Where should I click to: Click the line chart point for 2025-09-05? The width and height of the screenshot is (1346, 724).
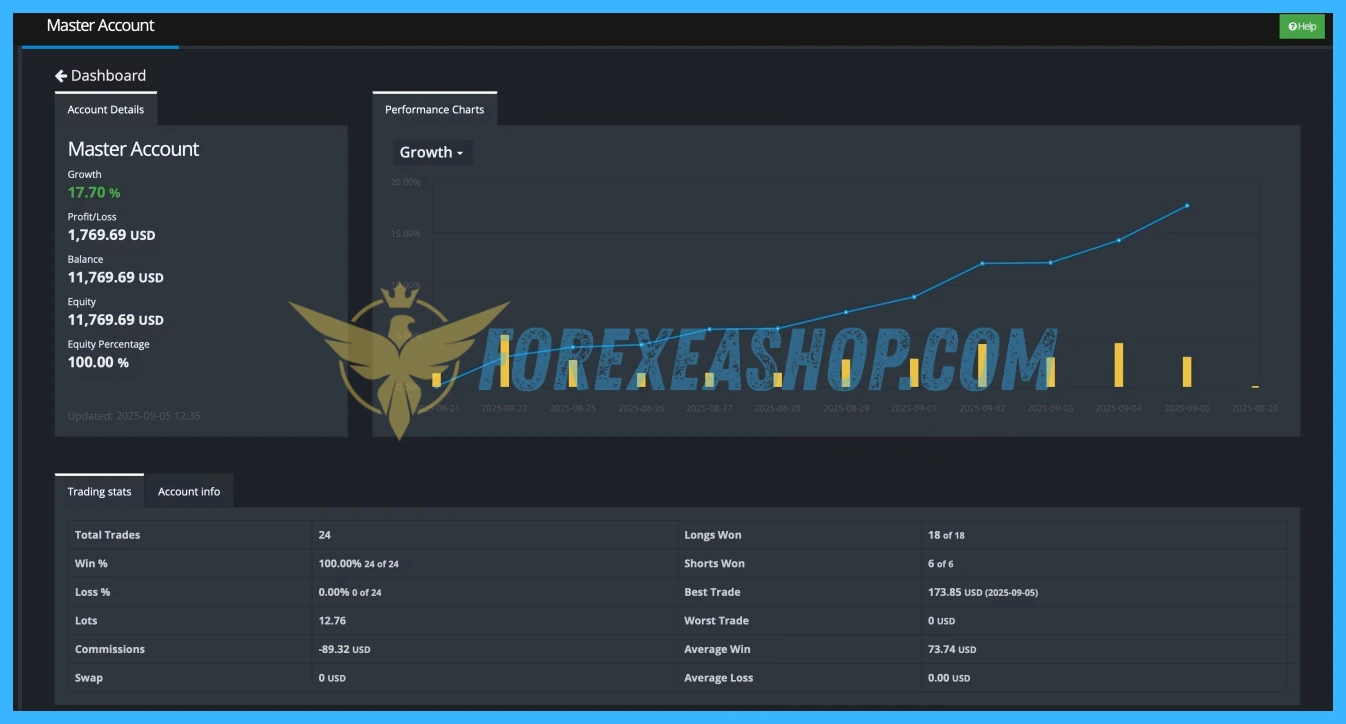[x=1187, y=206]
